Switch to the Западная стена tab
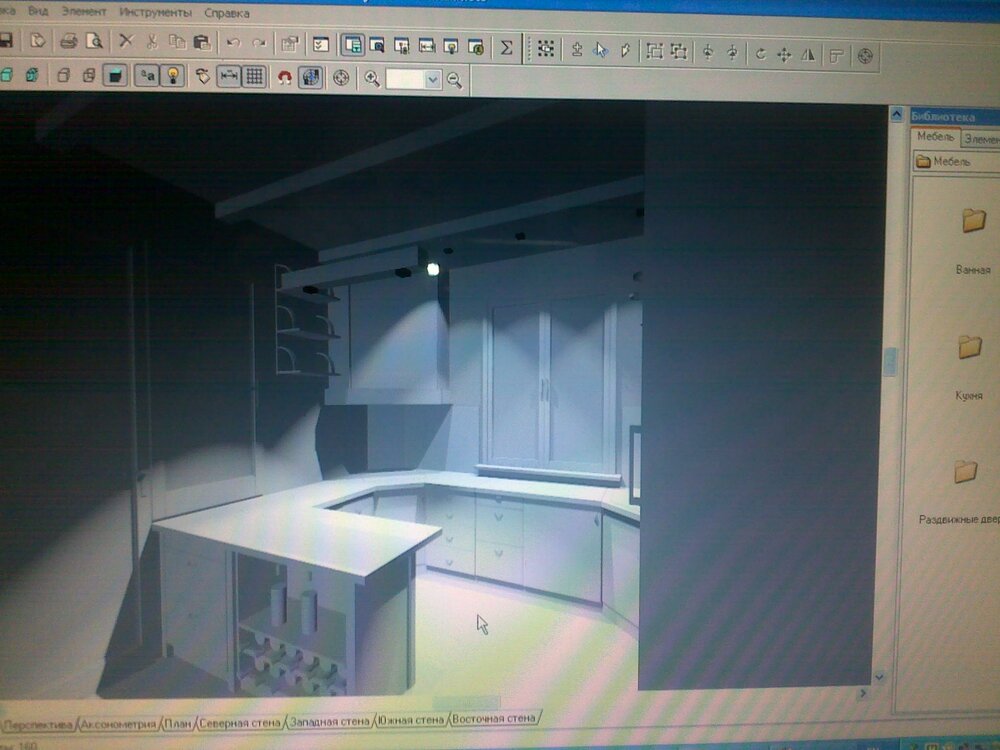This screenshot has height=750, width=1000. click(x=330, y=721)
